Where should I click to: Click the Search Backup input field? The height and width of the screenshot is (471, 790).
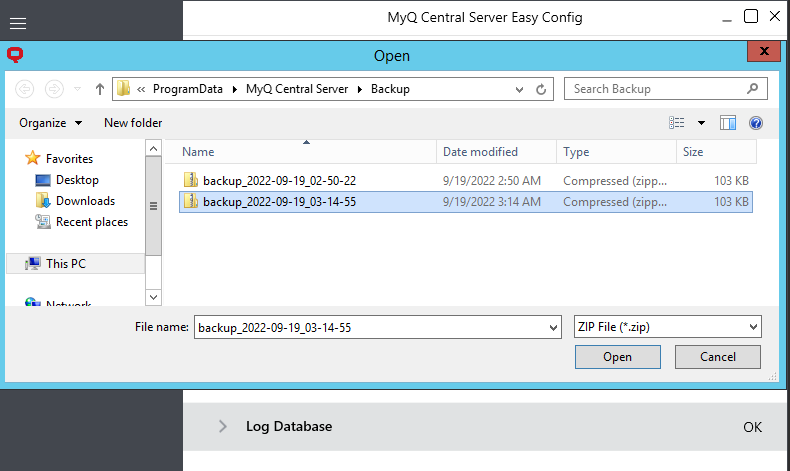[655, 89]
